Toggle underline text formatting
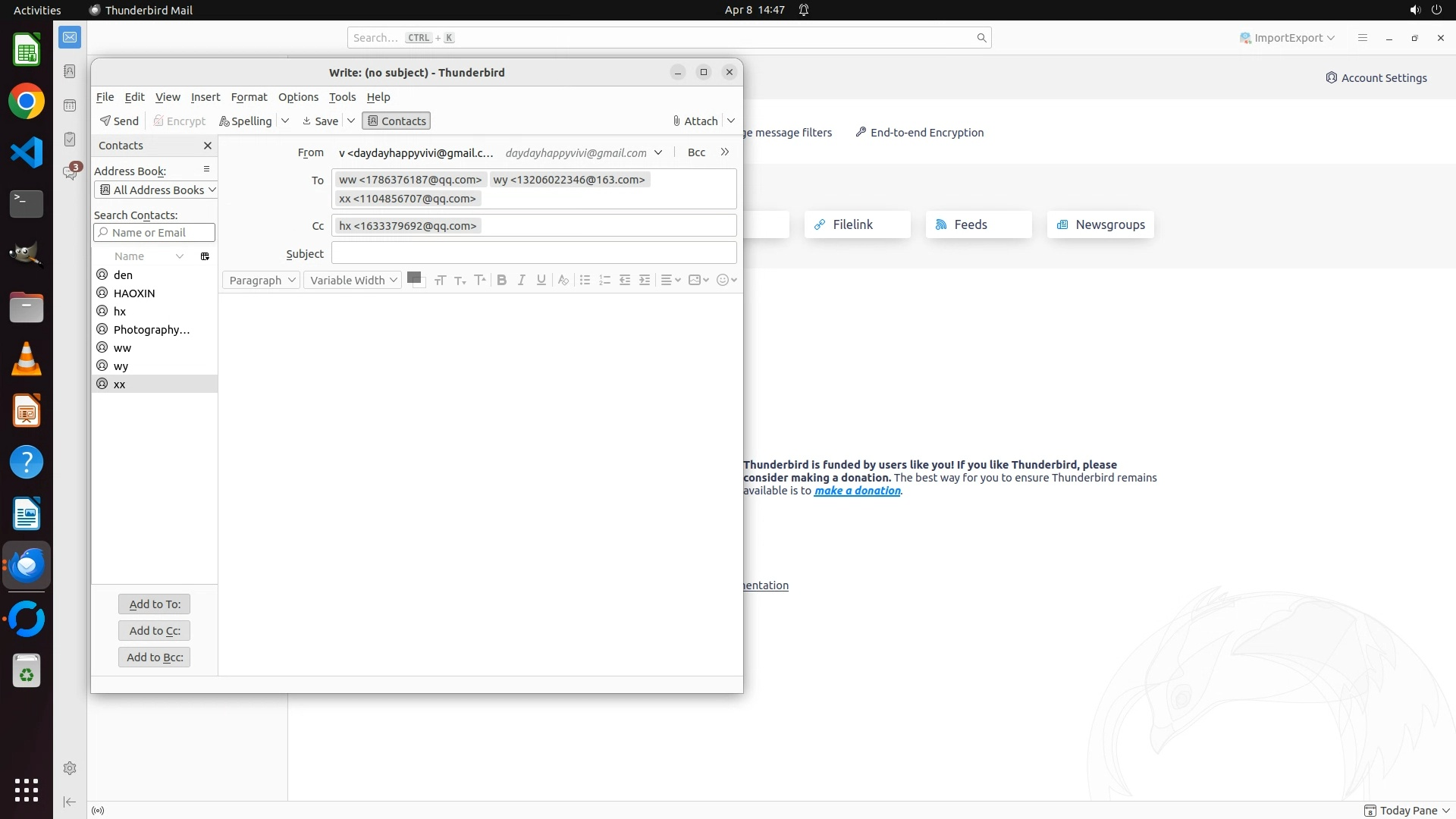The width and height of the screenshot is (1456, 819). (541, 280)
